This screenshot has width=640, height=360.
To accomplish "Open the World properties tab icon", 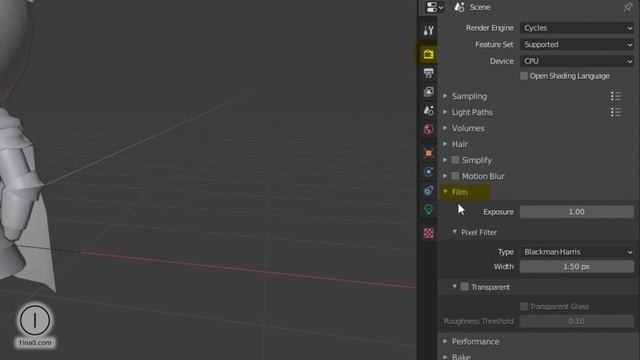I will click(x=428, y=129).
